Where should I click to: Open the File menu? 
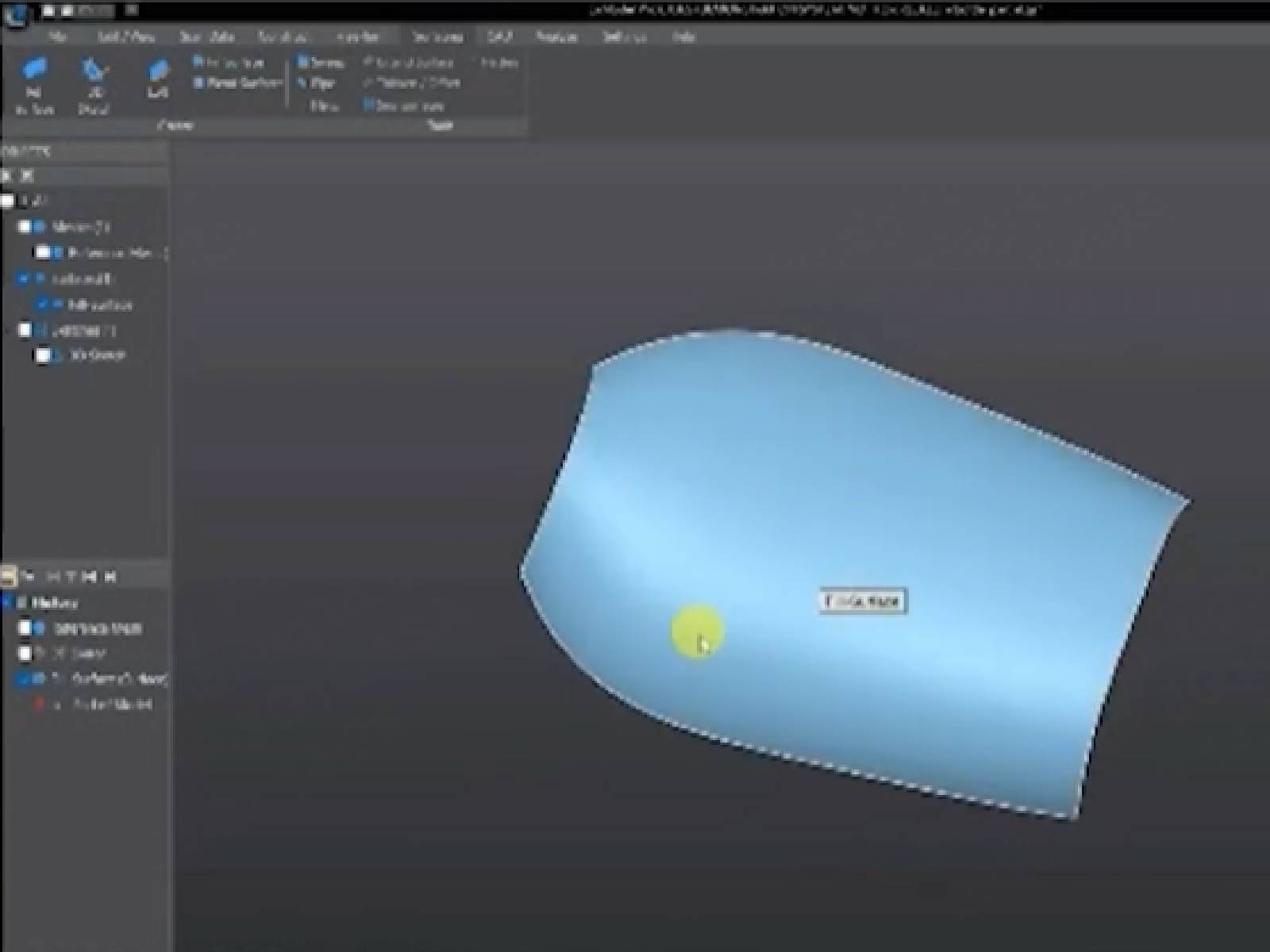(x=60, y=37)
